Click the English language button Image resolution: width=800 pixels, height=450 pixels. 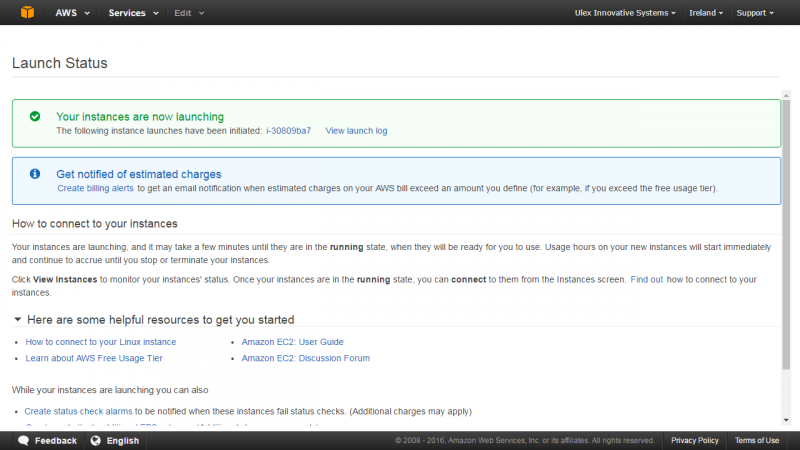point(115,440)
